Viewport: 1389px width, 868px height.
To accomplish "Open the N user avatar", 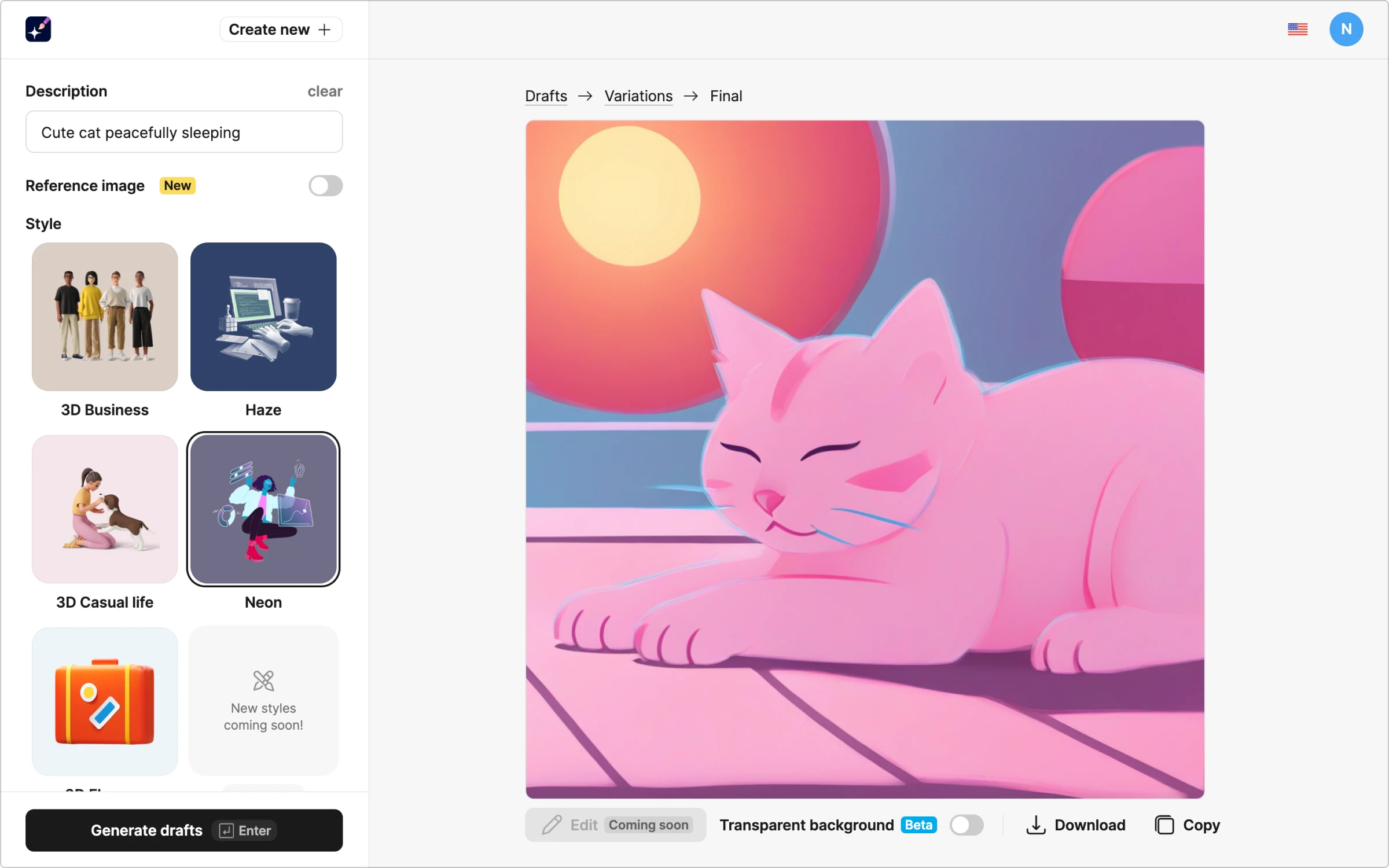I will click(x=1346, y=29).
